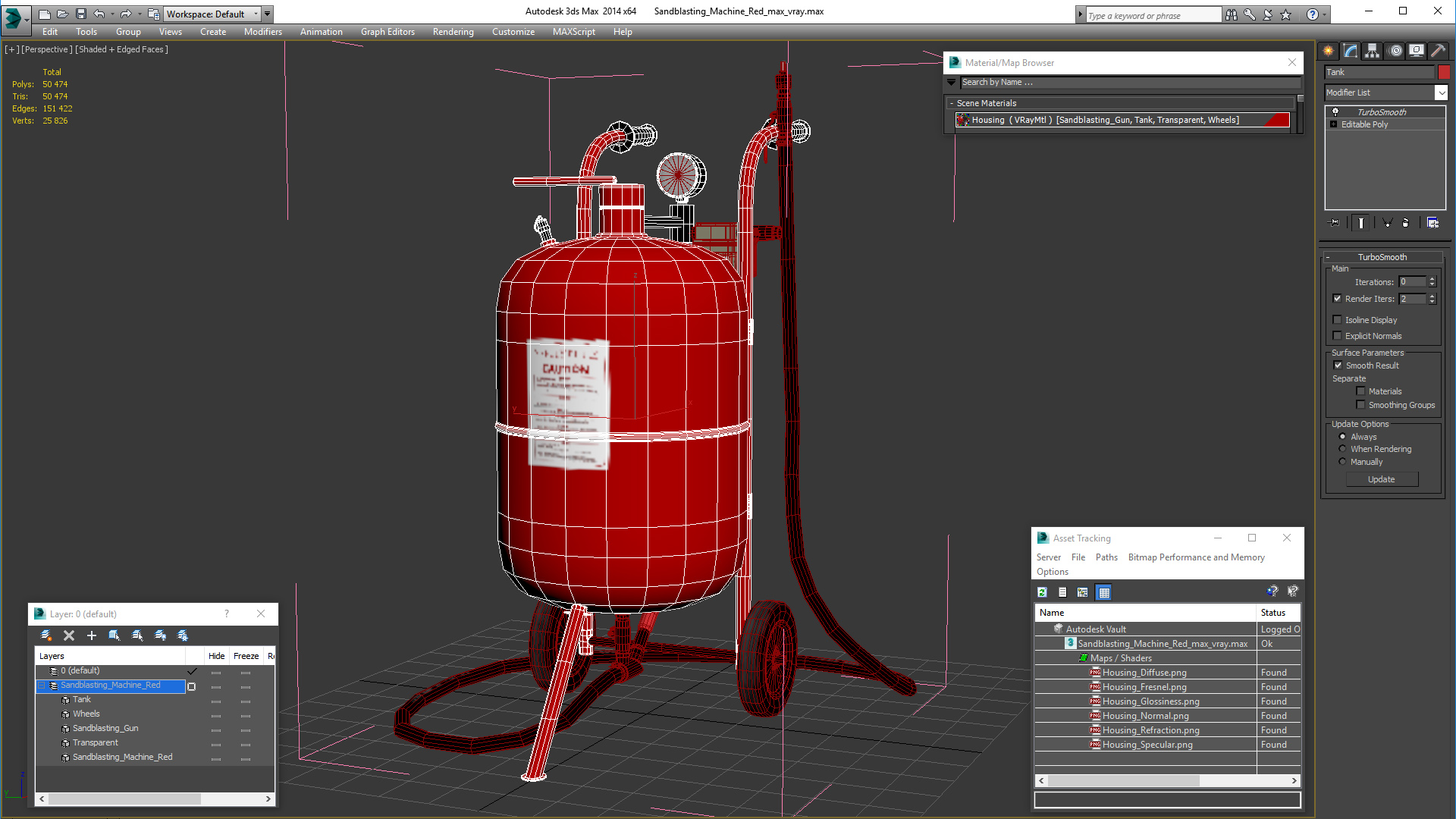Collapse Sandblasting_Machine_Red layer tree
Image resolution: width=1456 pixels, height=819 pixels.
point(42,686)
